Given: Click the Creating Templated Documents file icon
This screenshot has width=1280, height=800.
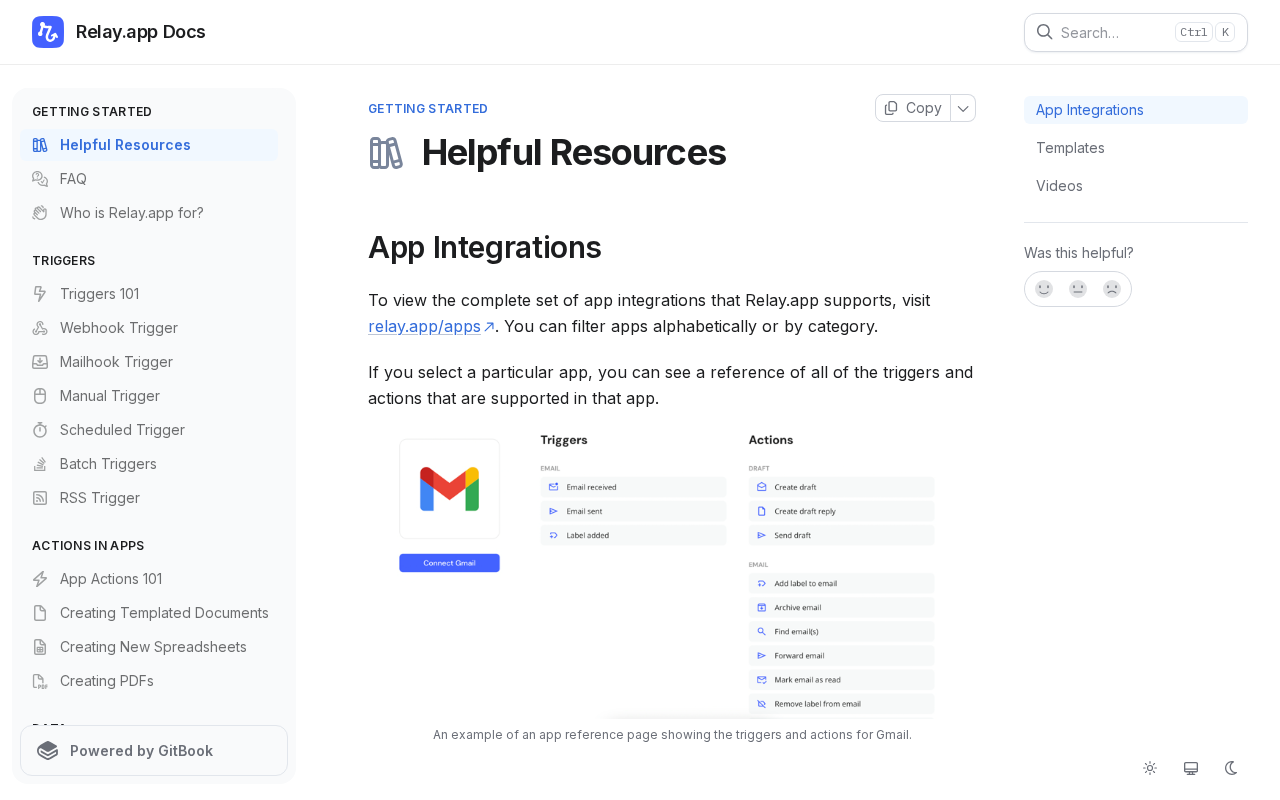Looking at the screenshot, I should click(x=40, y=613).
